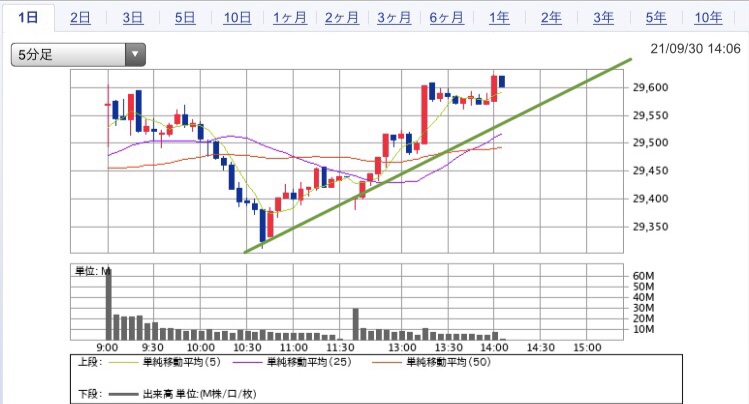Click the 29,550 price axis label

[650, 115]
